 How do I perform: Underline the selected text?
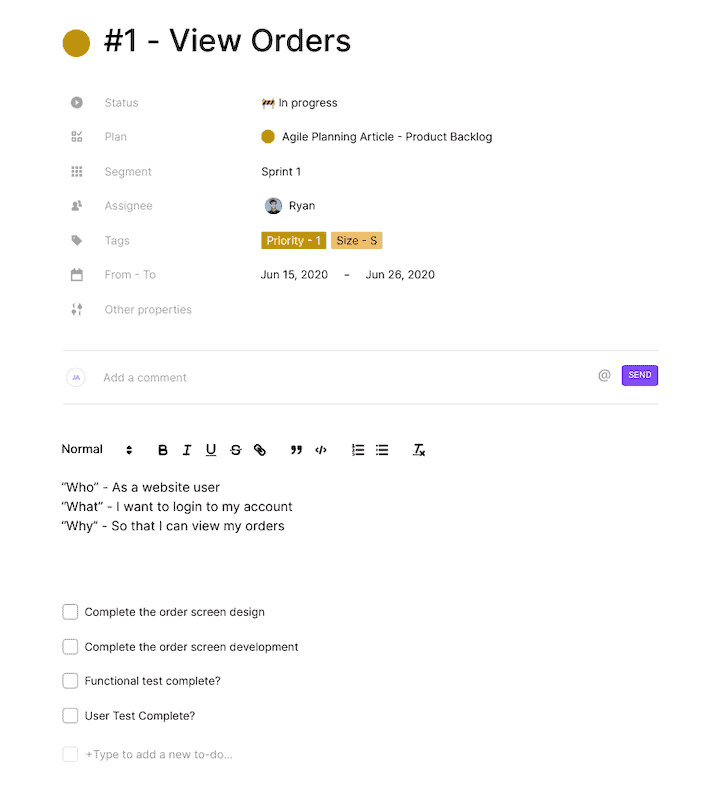[211, 450]
